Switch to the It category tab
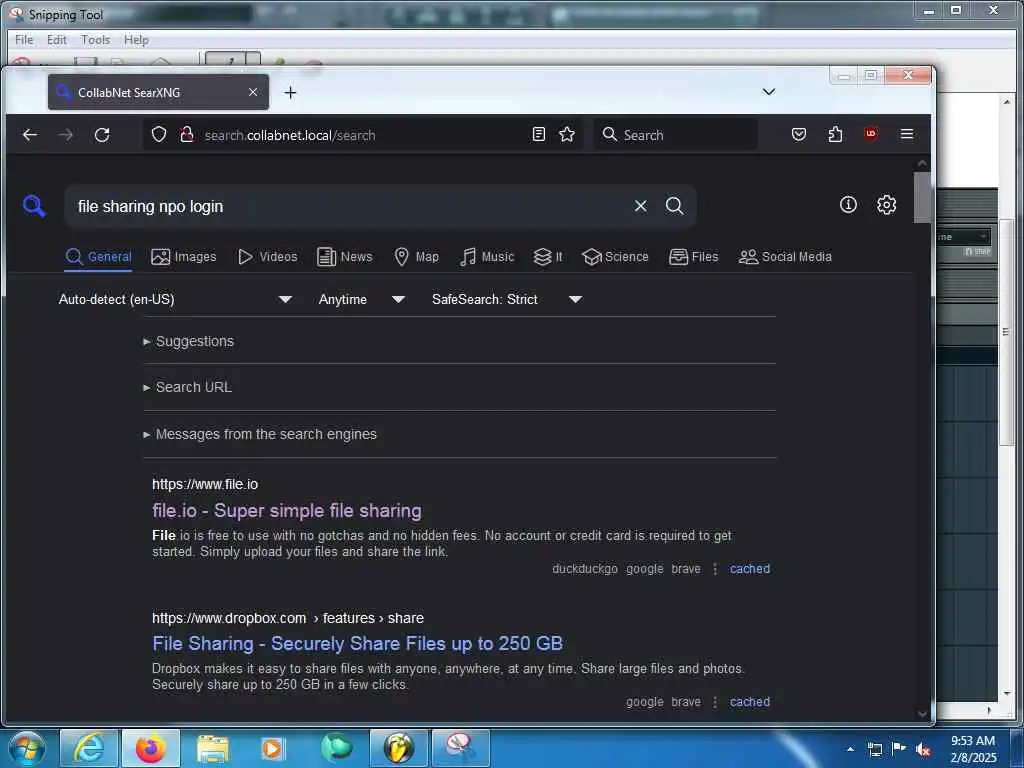Viewport: 1024px width, 768px height. pyautogui.click(x=548, y=257)
